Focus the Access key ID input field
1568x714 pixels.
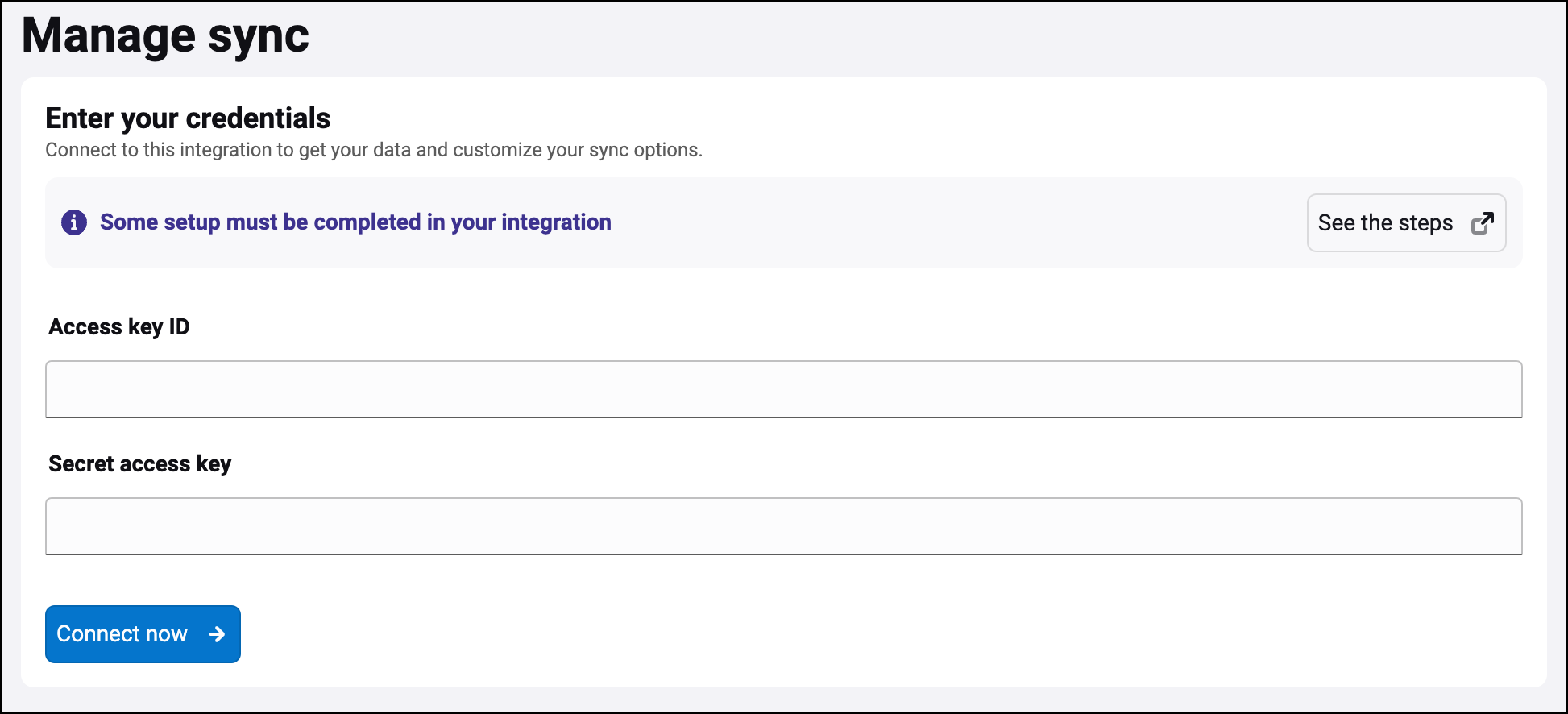[783, 389]
